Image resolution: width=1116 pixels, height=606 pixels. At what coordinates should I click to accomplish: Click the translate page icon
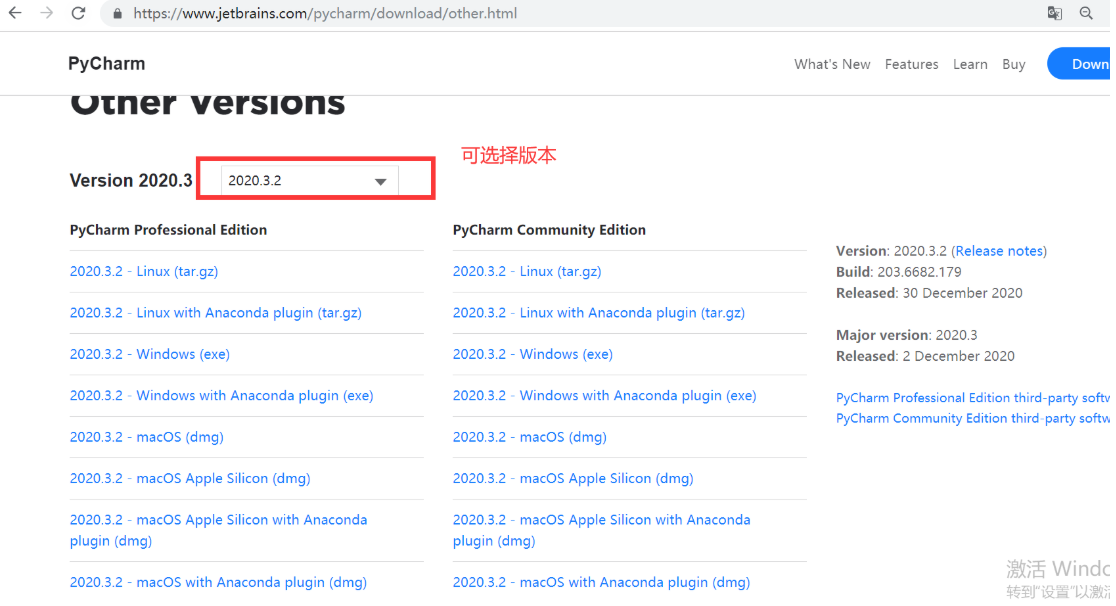point(1055,13)
